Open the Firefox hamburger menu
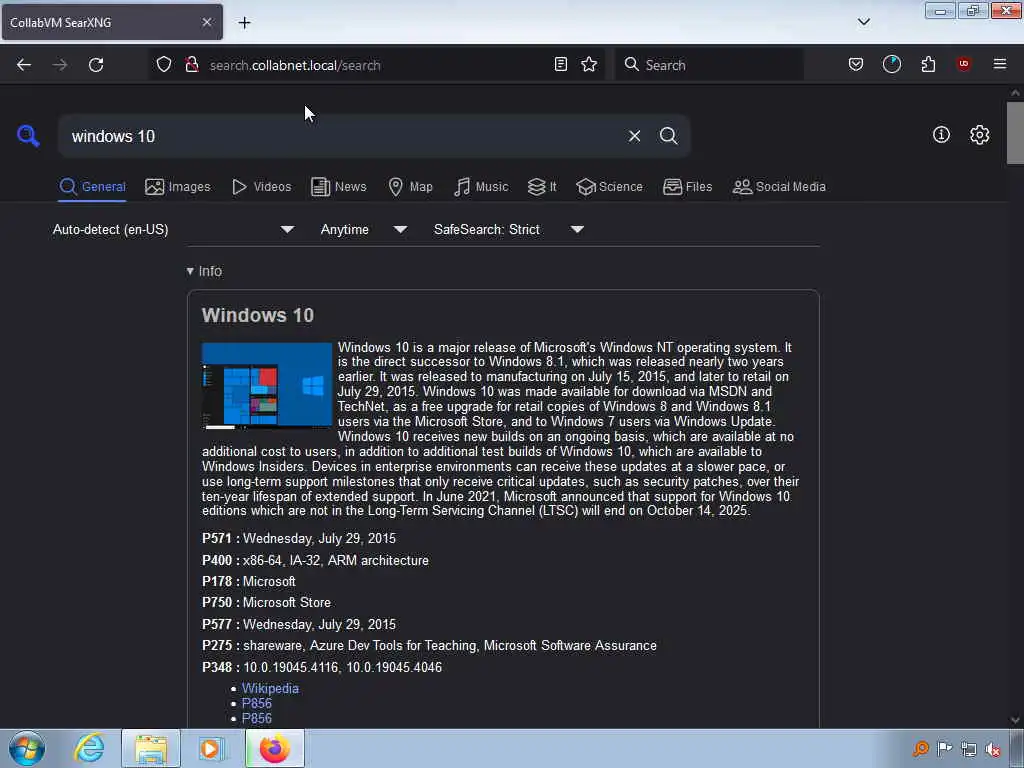Image resolution: width=1024 pixels, height=768 pixels. click(x=999, y=64)
